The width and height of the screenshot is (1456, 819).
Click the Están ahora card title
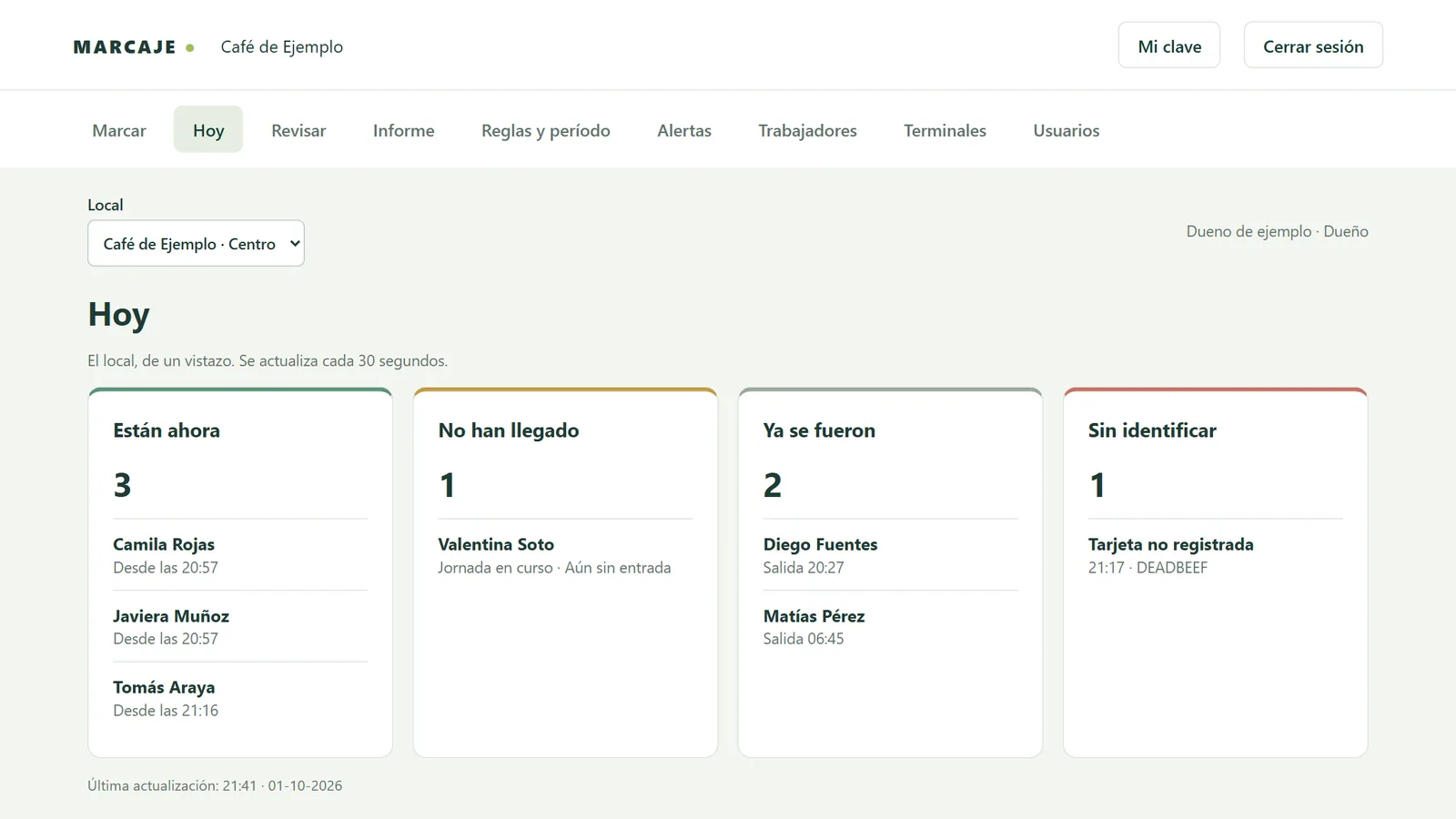167,430
